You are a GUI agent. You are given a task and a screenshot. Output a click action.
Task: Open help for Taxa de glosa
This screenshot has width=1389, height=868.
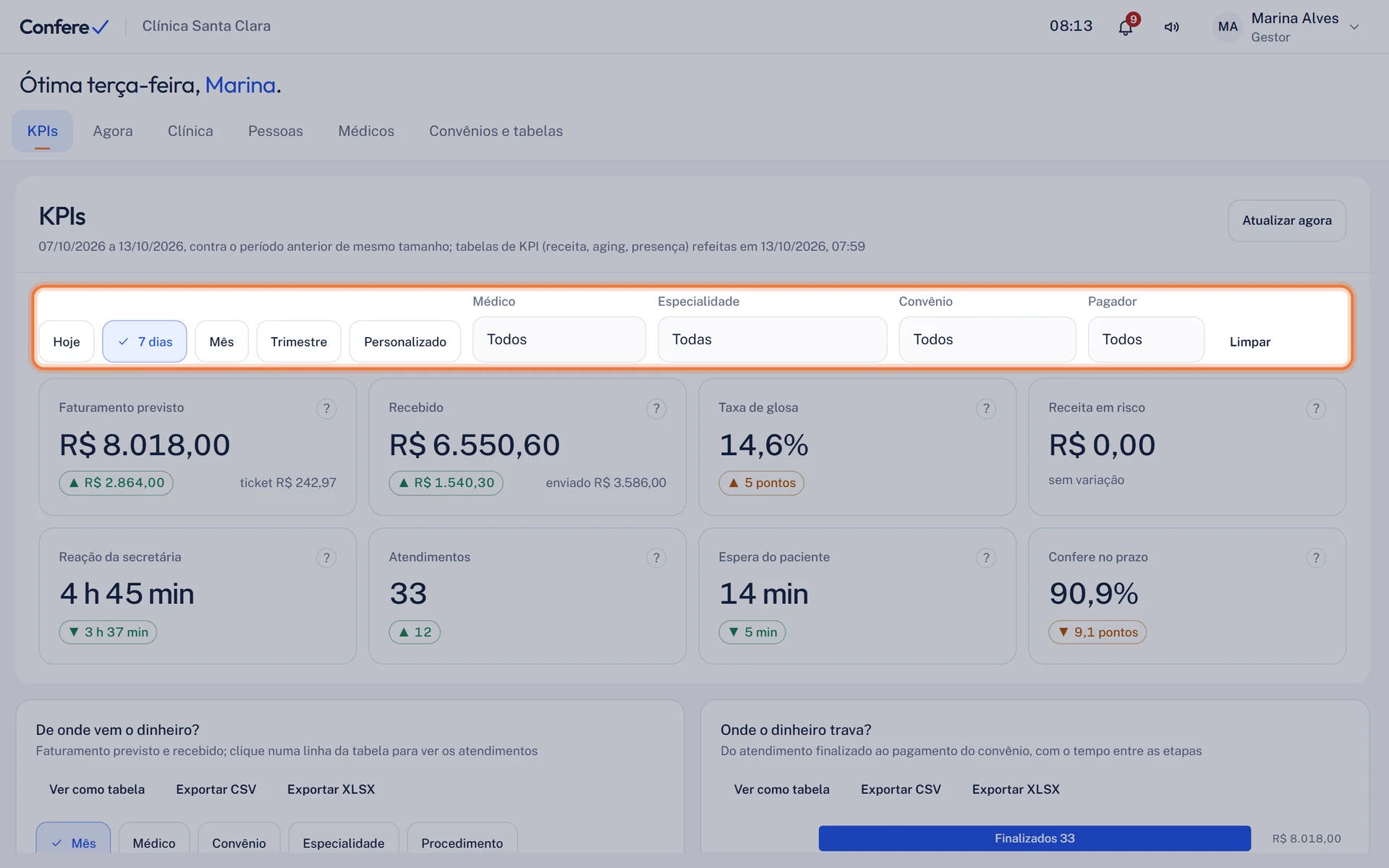986,409
